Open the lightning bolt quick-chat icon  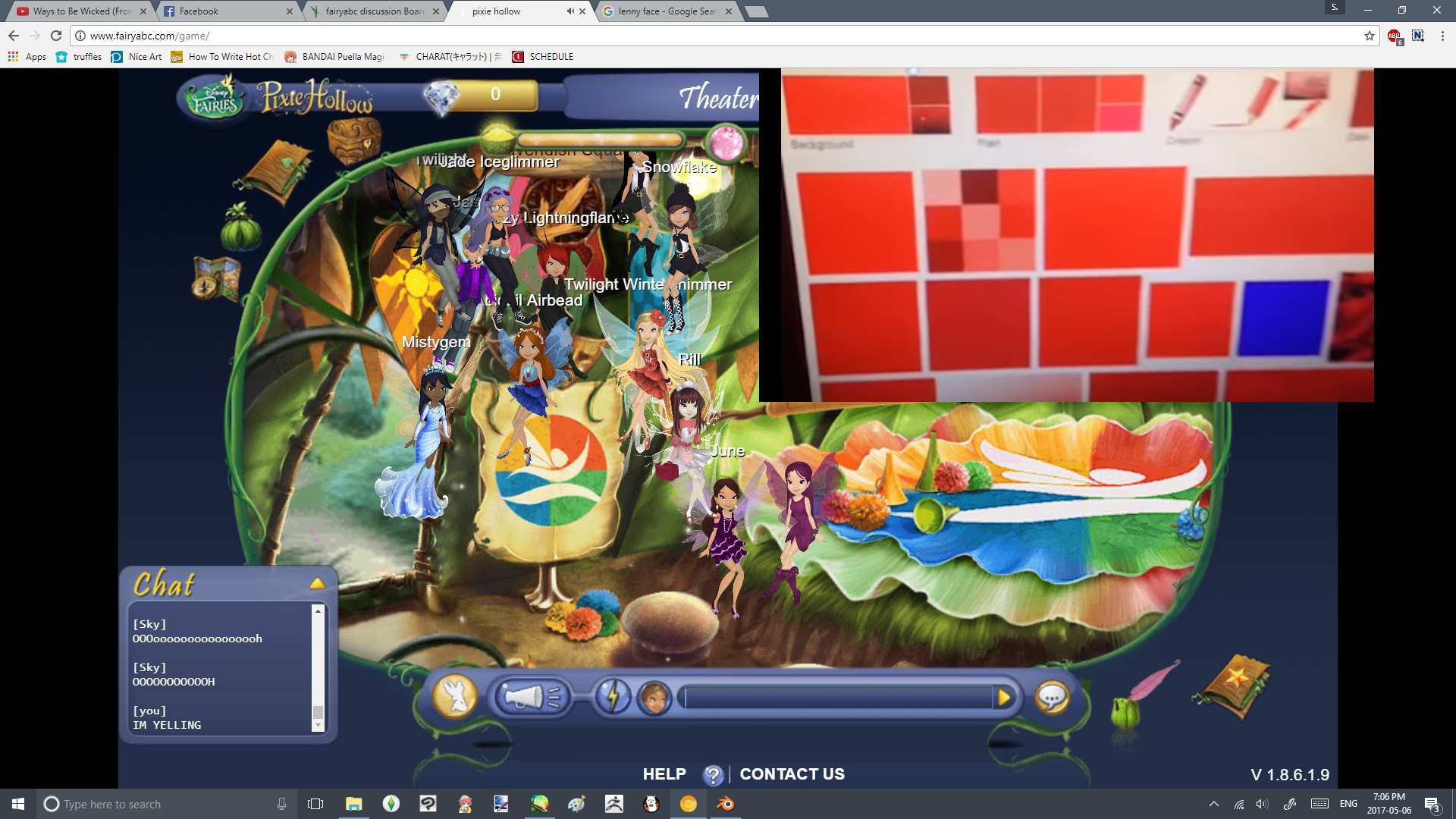click(613, 695)
